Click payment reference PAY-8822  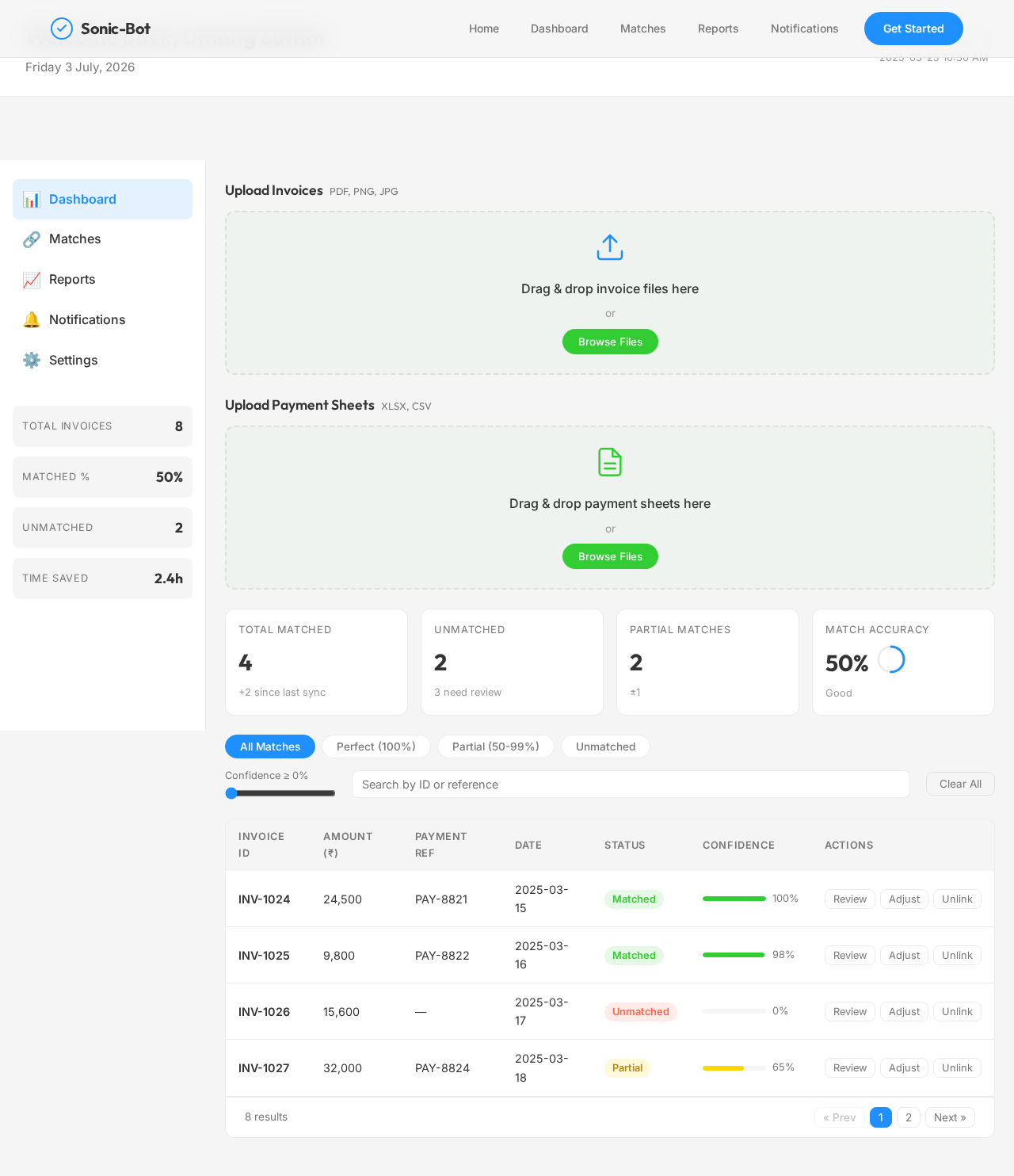tap(442, 956)
